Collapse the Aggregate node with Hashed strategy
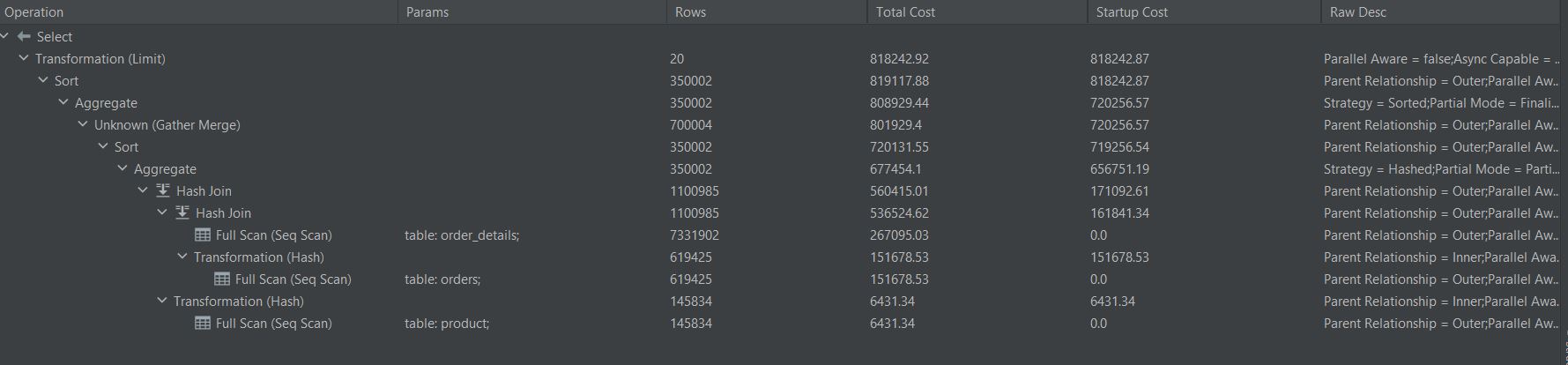This screenshot has width=1568, height=365. tap(123, 169)
